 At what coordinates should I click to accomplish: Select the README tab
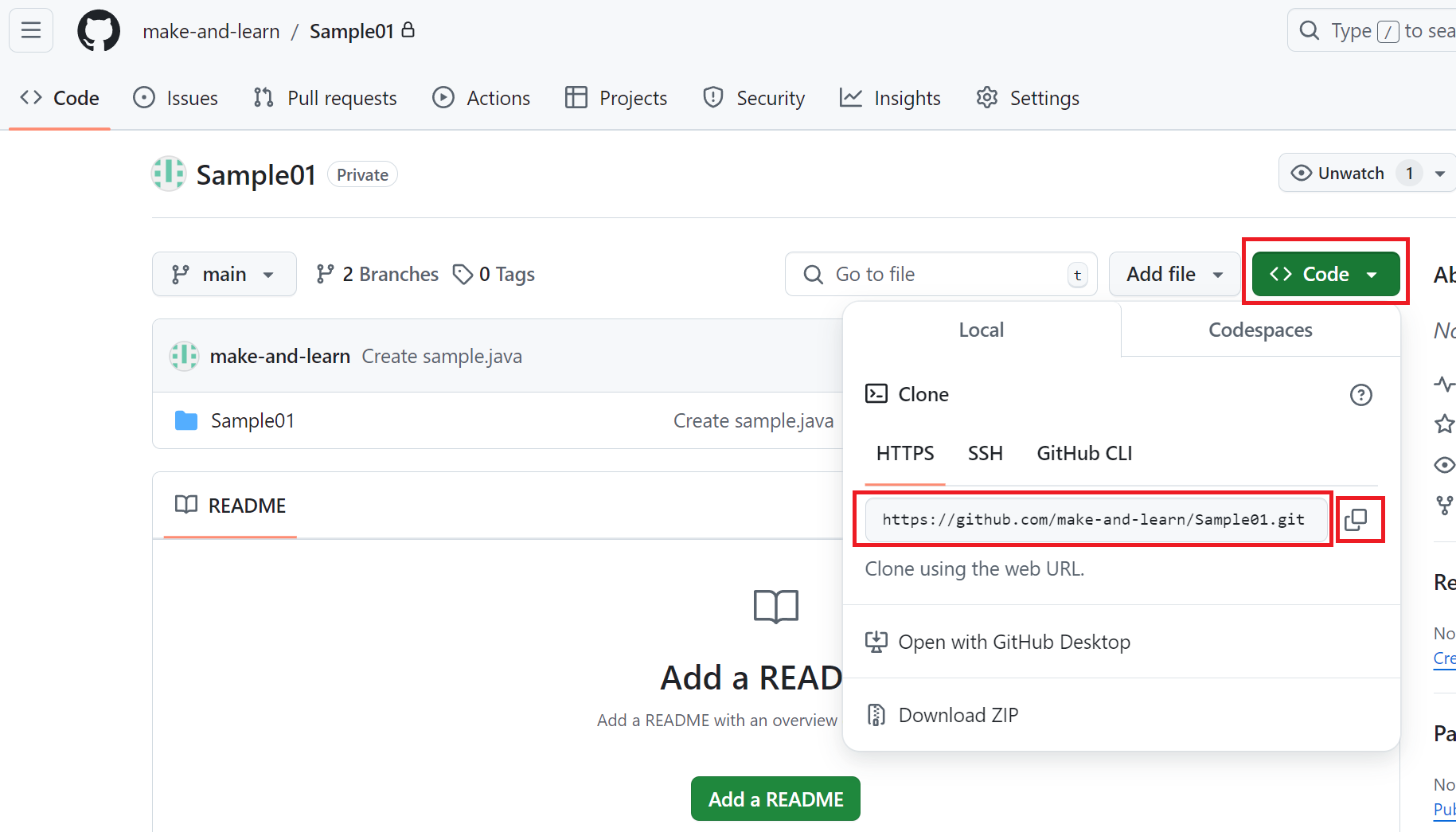coord(230,506)
